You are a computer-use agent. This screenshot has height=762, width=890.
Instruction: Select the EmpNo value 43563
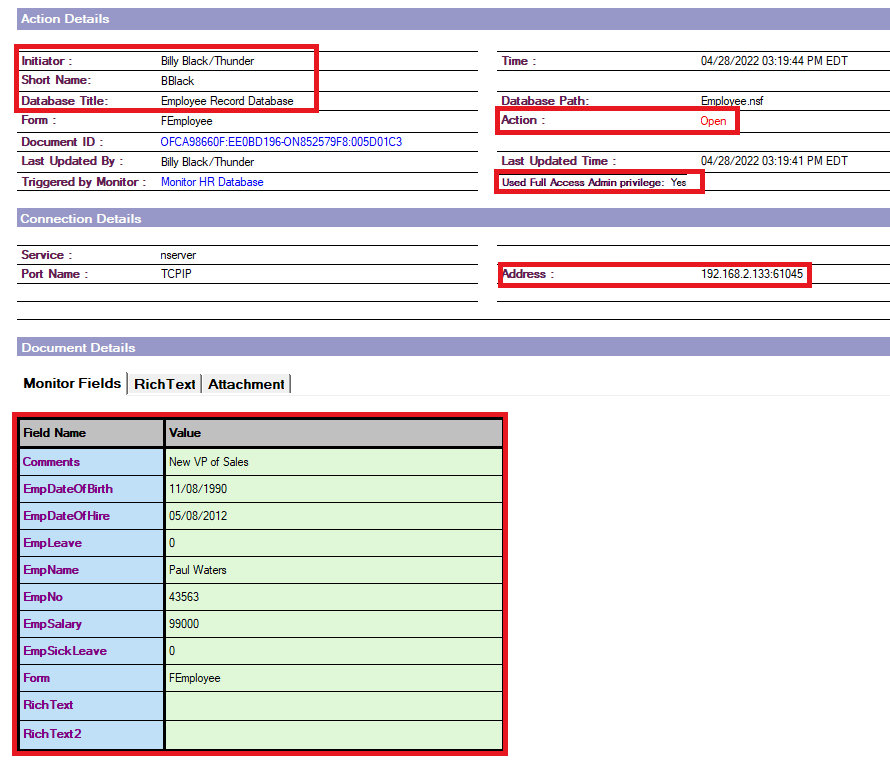coord(184,597)
